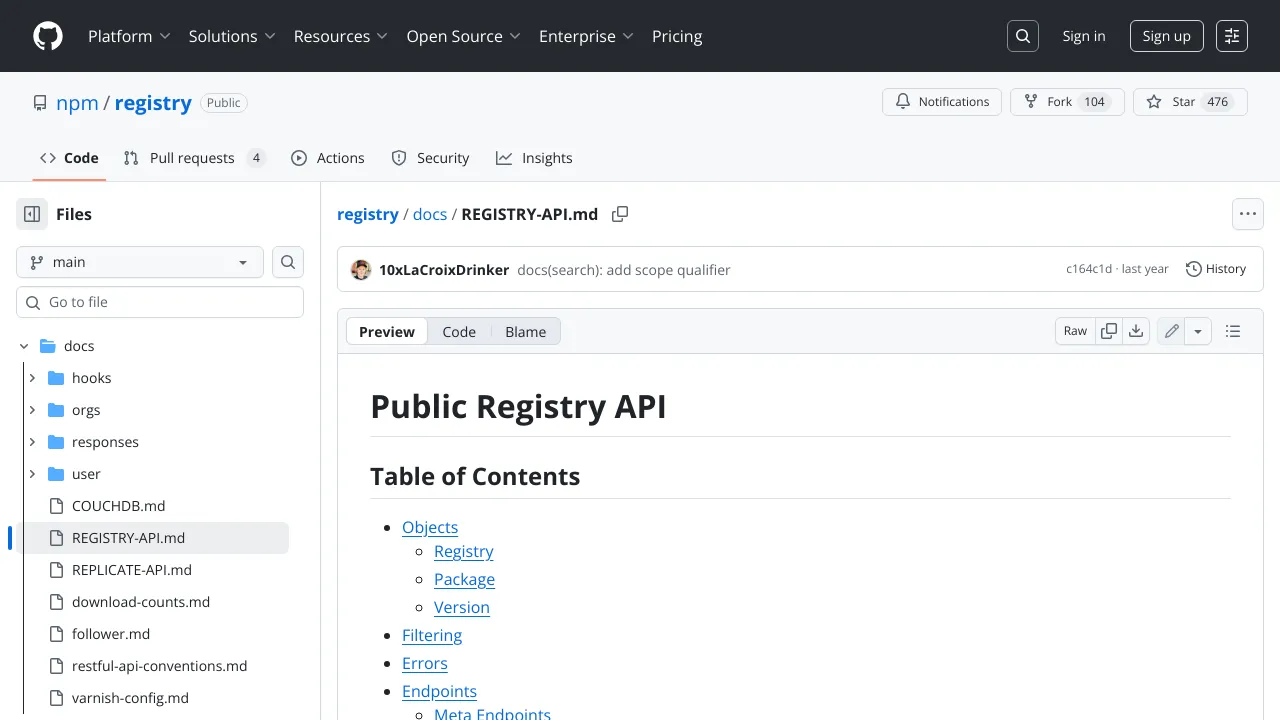Open the search magnifier in header
Image resolution: width=1280 pixels, height=720 pixels.
1023,36
